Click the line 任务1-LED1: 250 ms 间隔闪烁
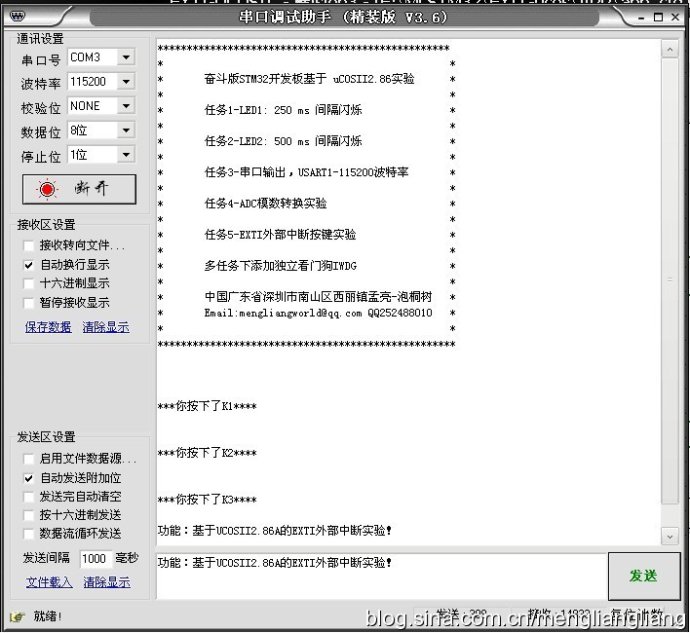 pos(283,110)
